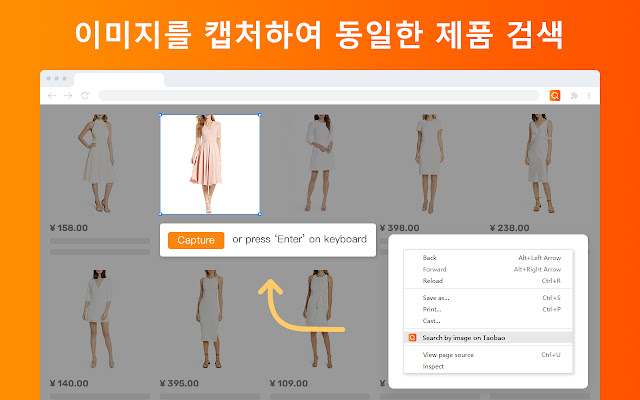Click the orange icon beside Search by image
The width and height of the screenshot is (640, 400).
pos(412,338)
